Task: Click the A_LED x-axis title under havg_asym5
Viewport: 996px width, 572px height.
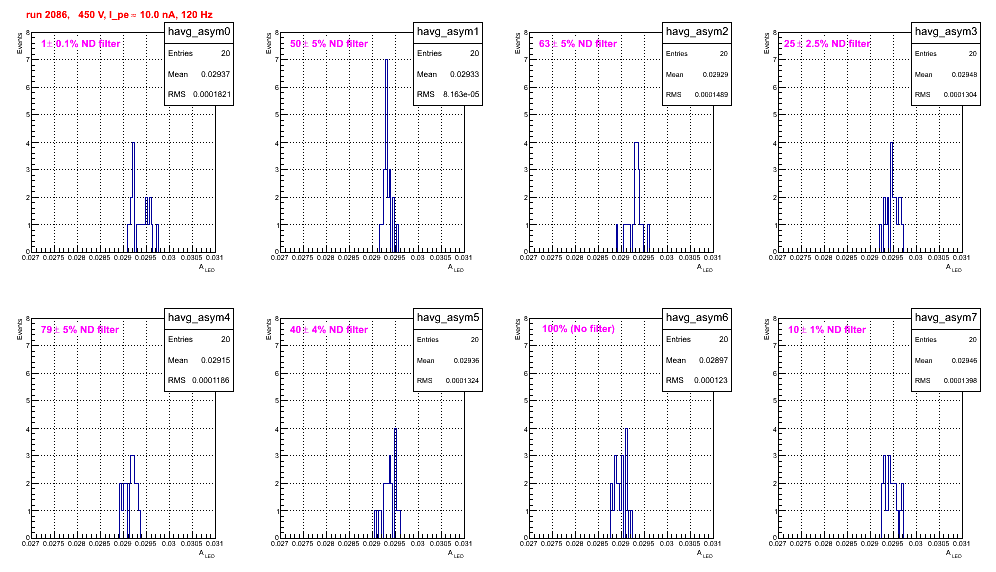Action: (x=456, y=555)
